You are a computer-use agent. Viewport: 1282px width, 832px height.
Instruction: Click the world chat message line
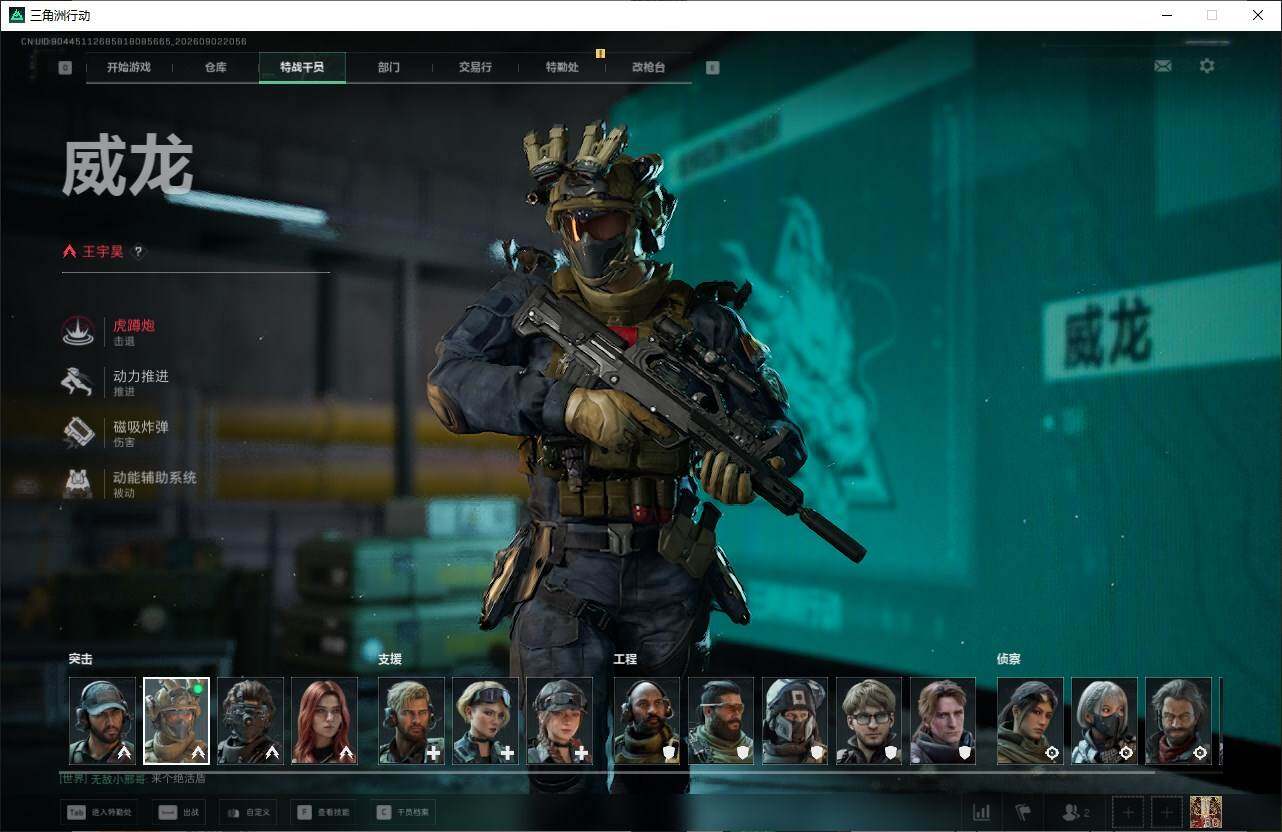tap(132, 778)
